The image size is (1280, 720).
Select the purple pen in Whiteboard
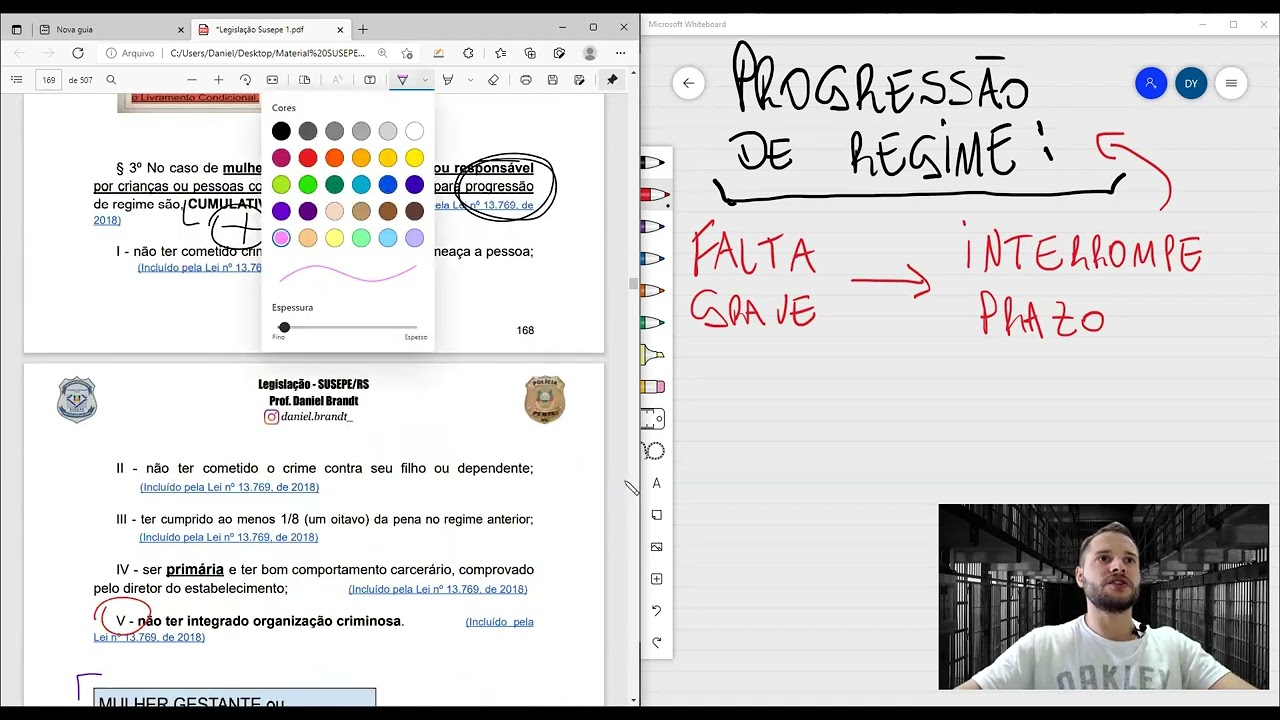tap(653, 227)
